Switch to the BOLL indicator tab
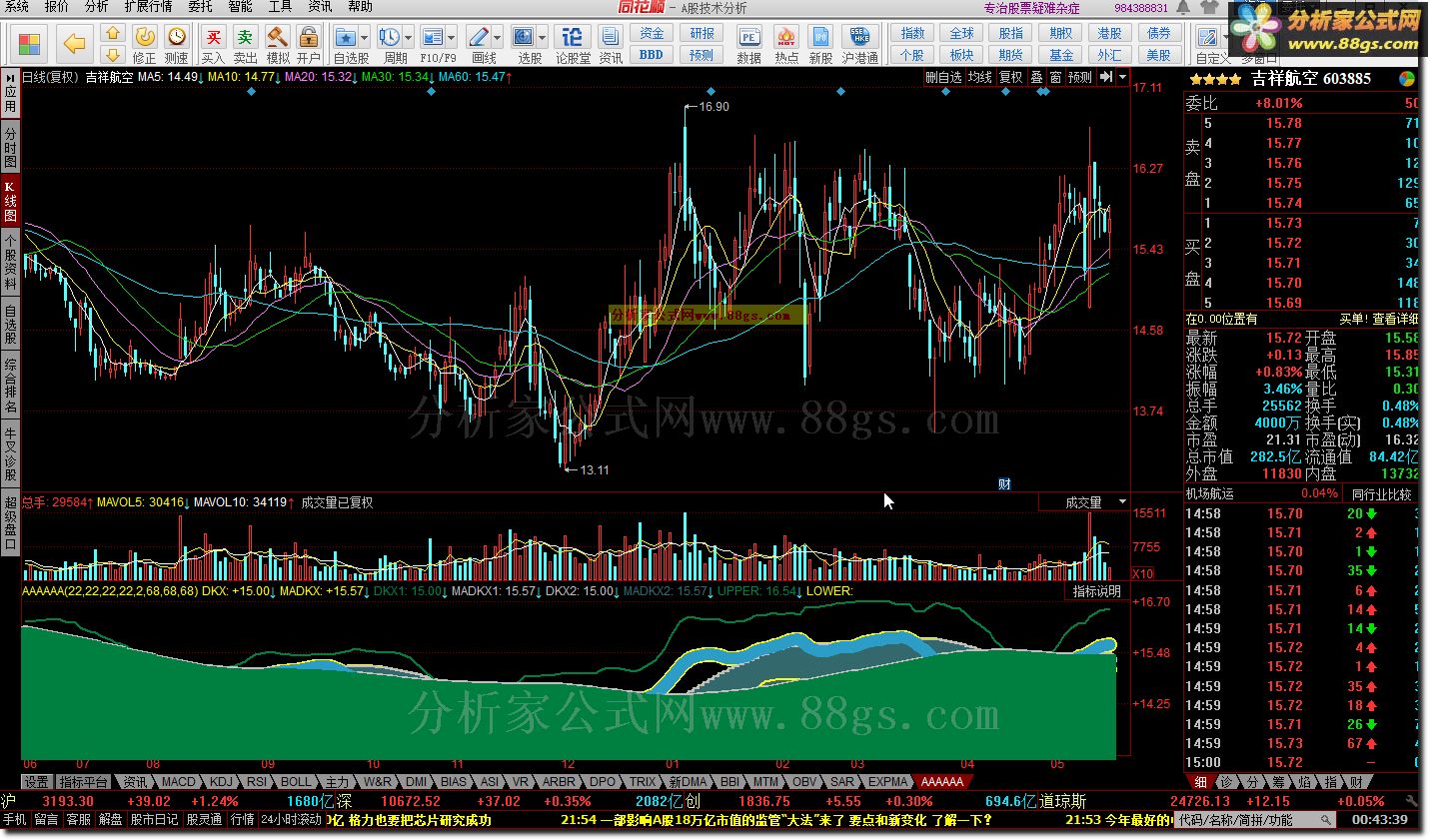This screenshot has height=840, width=1430. (x=296, y=782)
